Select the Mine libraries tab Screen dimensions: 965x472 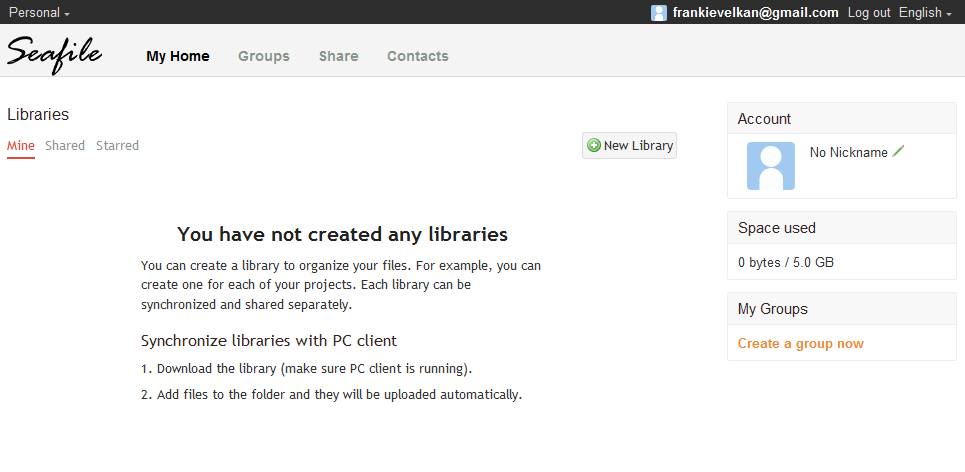(x=21, y=146)
